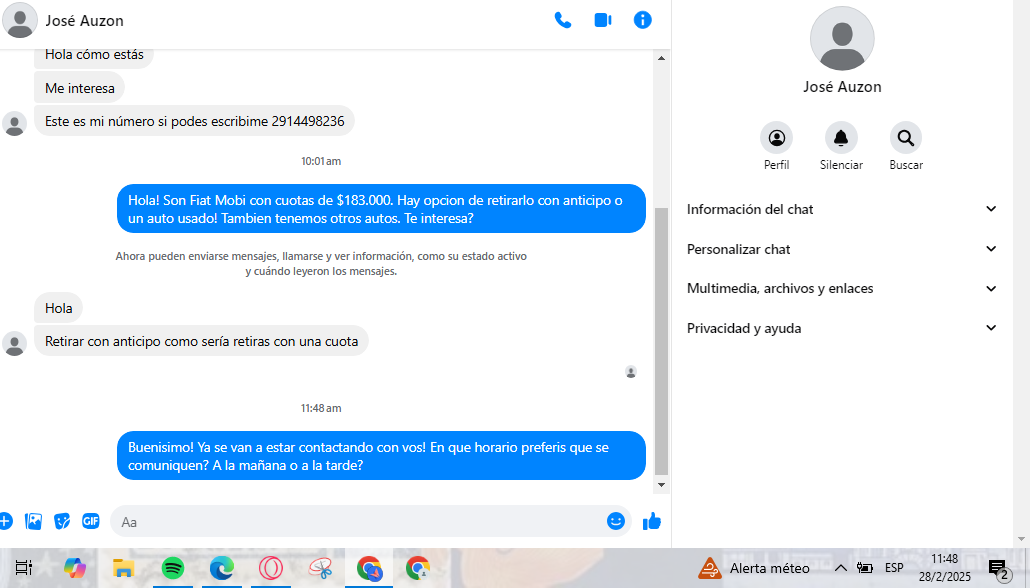Silenciar notifications with the bell icon
The height and width of the screenshot is (588, 1030).
[x=841, y=138]
